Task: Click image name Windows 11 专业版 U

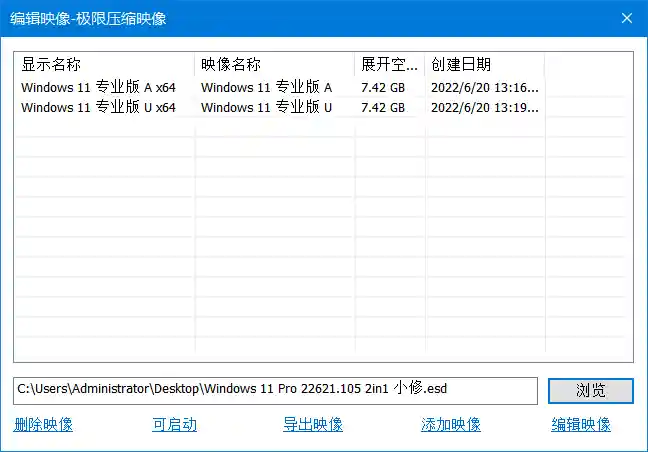Action: [x=267, y=107]
